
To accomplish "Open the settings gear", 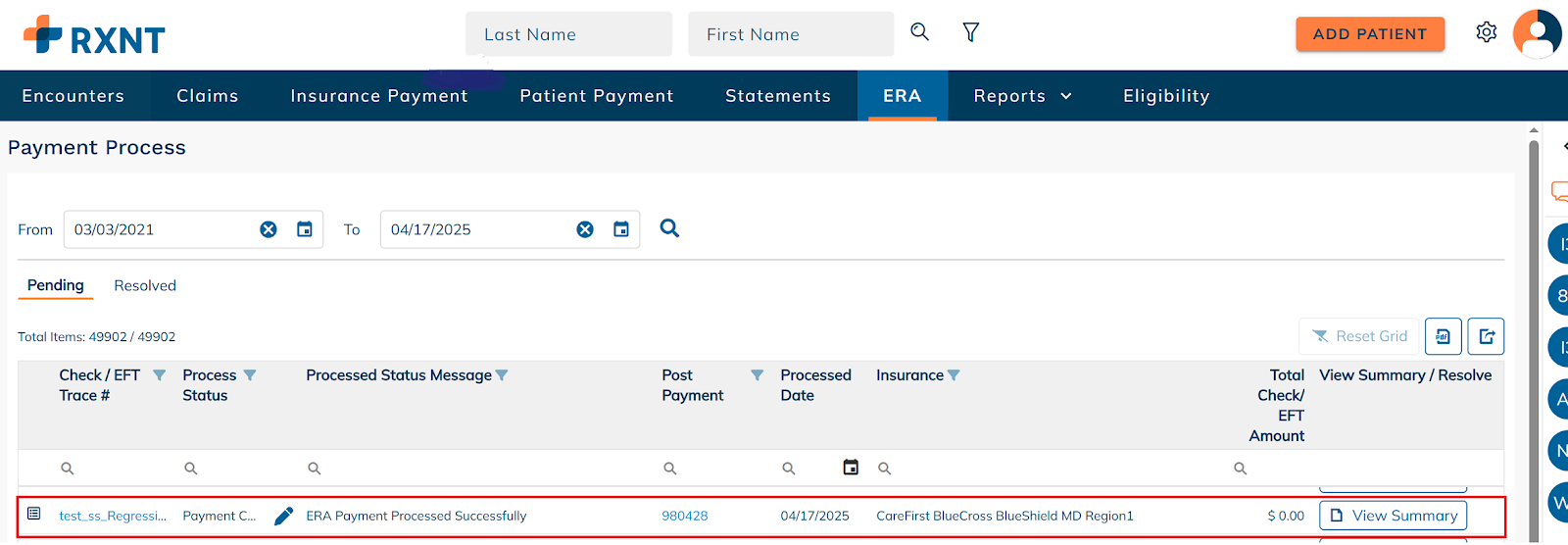I will tap(1486, 32).
